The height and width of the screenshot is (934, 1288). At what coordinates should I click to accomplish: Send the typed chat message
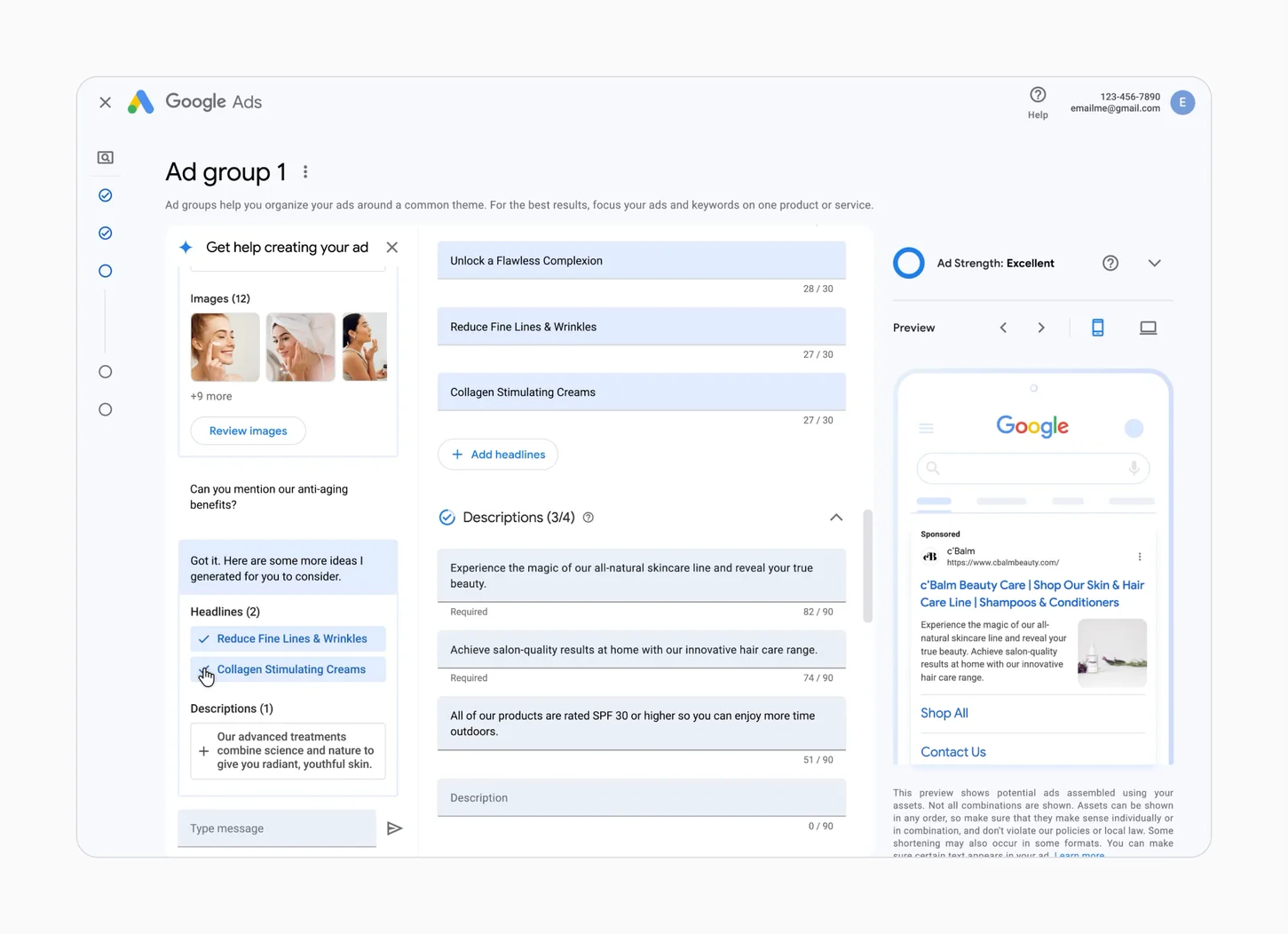pyautogui.click(x=395, y=827)
